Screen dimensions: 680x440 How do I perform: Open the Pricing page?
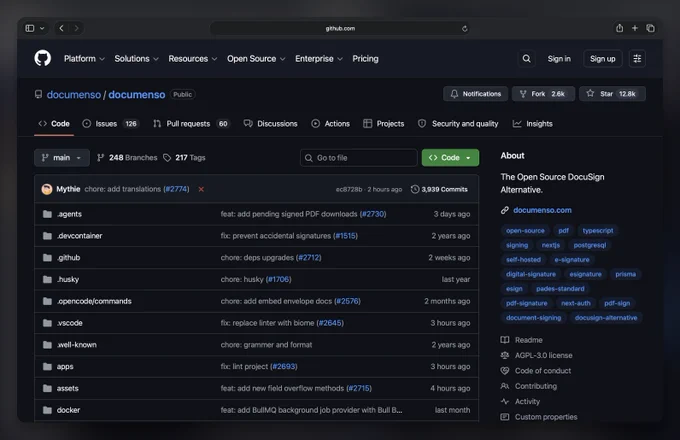(x=365, y=59)
